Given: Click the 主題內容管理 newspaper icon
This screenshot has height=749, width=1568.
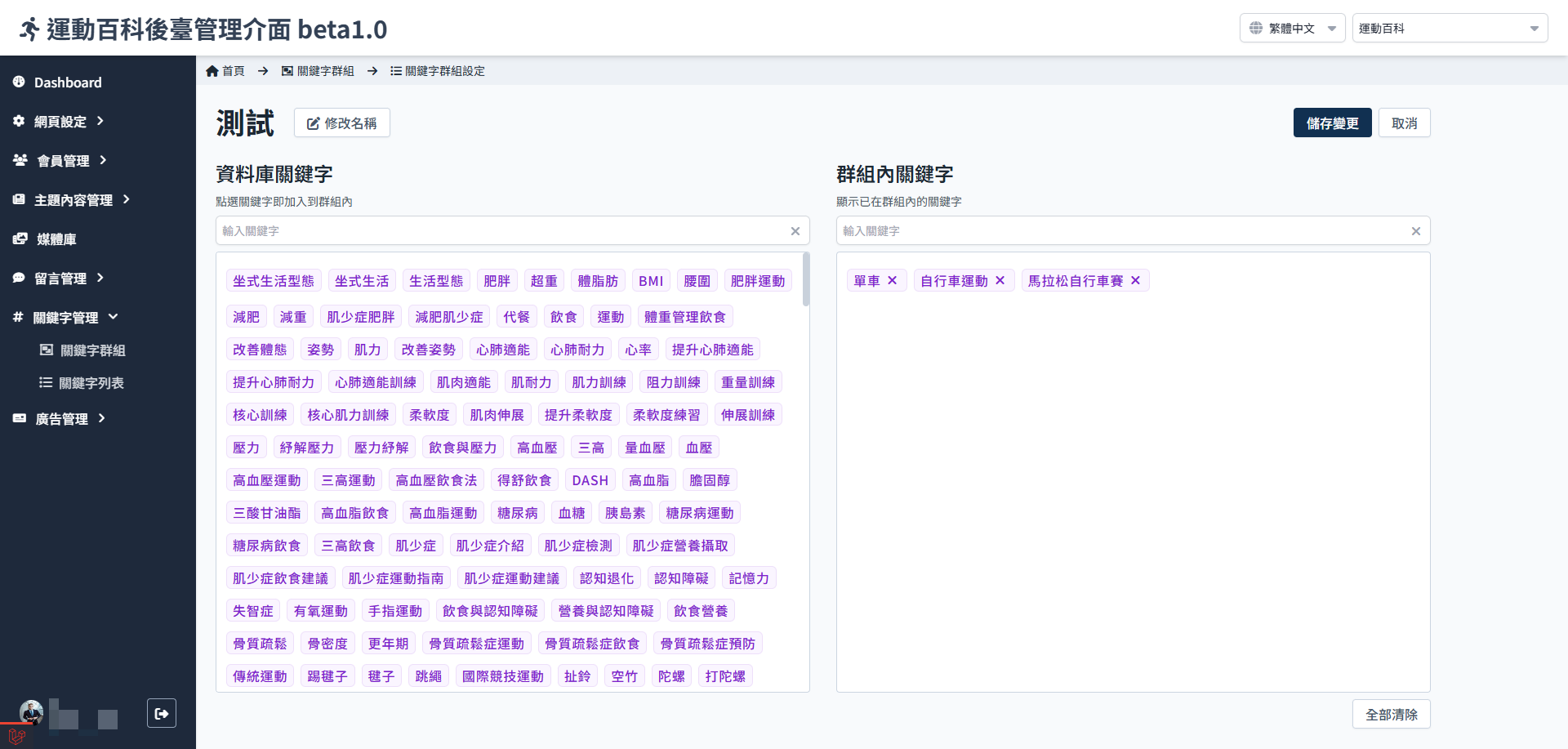Looking at the screenshot, I should pos(19,199).
